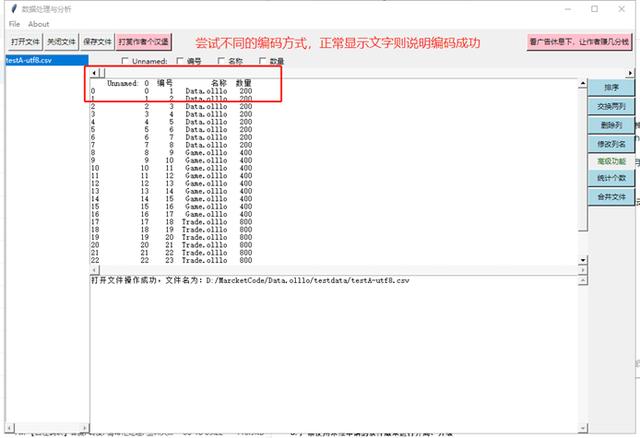Click the 保存文件 button
The width and height of the screenshot is (640, 438).
coord(97,42)
